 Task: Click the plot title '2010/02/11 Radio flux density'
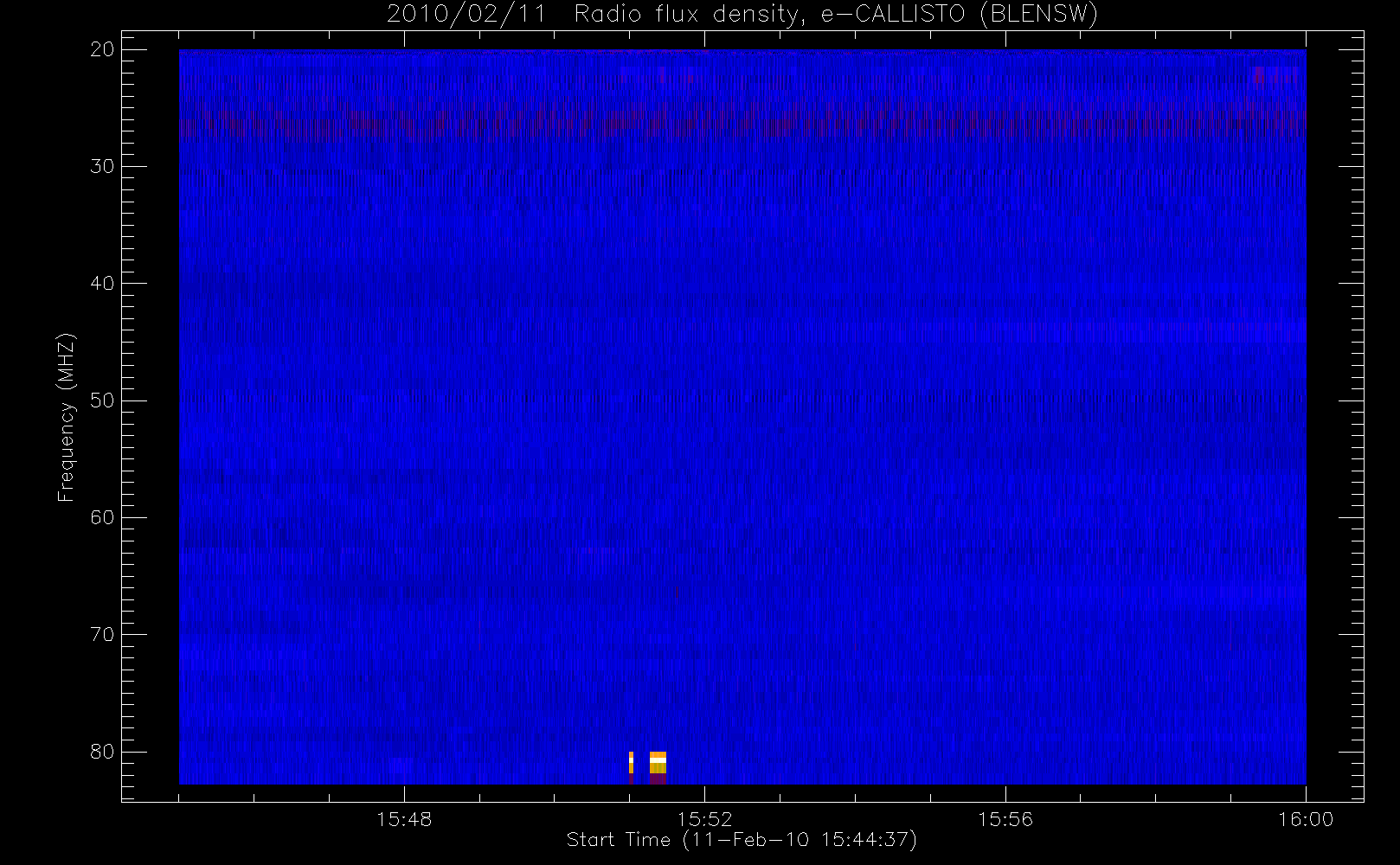point(742,15)
